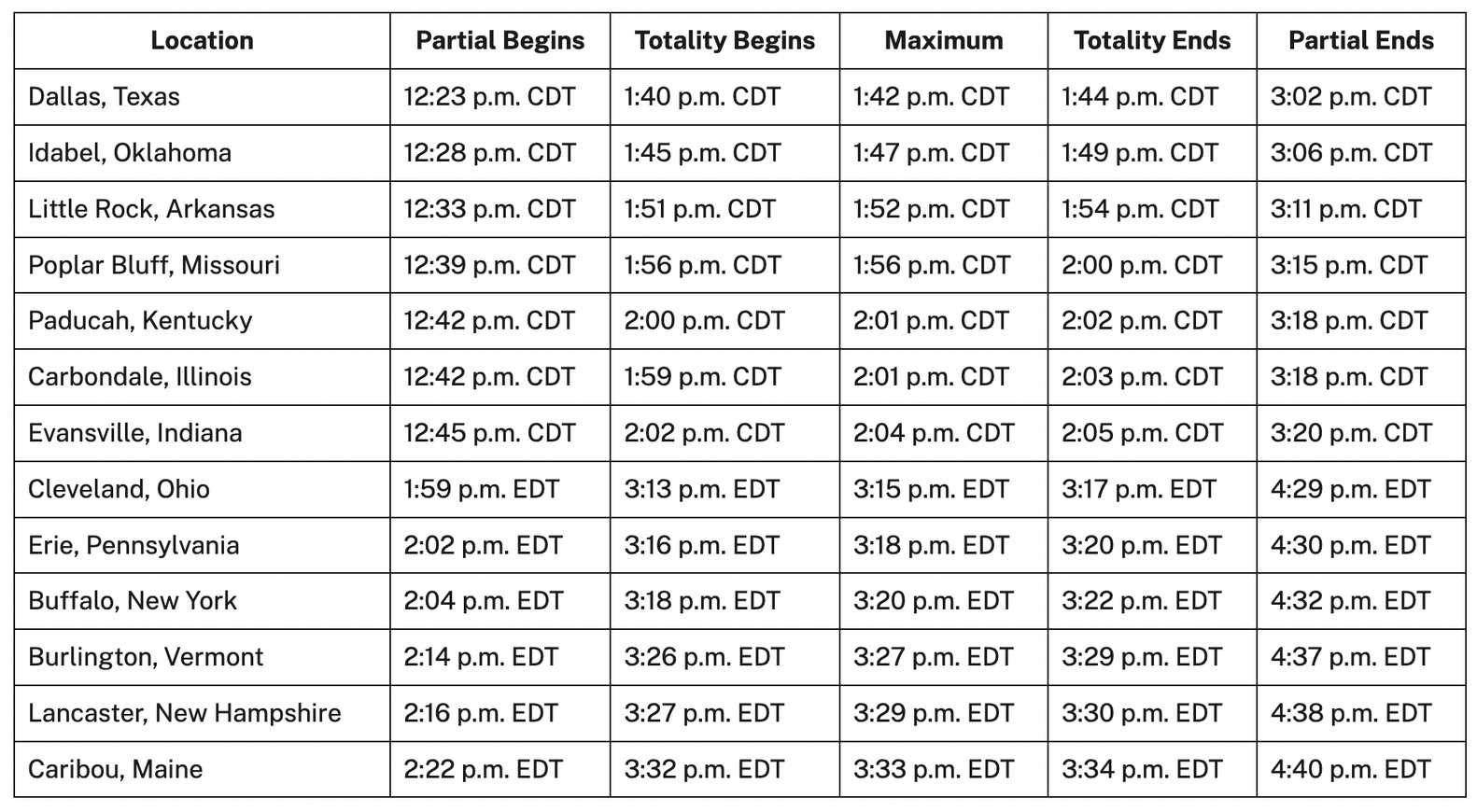Click the Dallas, Texas location cell

pyautogui.click(x=202, y=97)
